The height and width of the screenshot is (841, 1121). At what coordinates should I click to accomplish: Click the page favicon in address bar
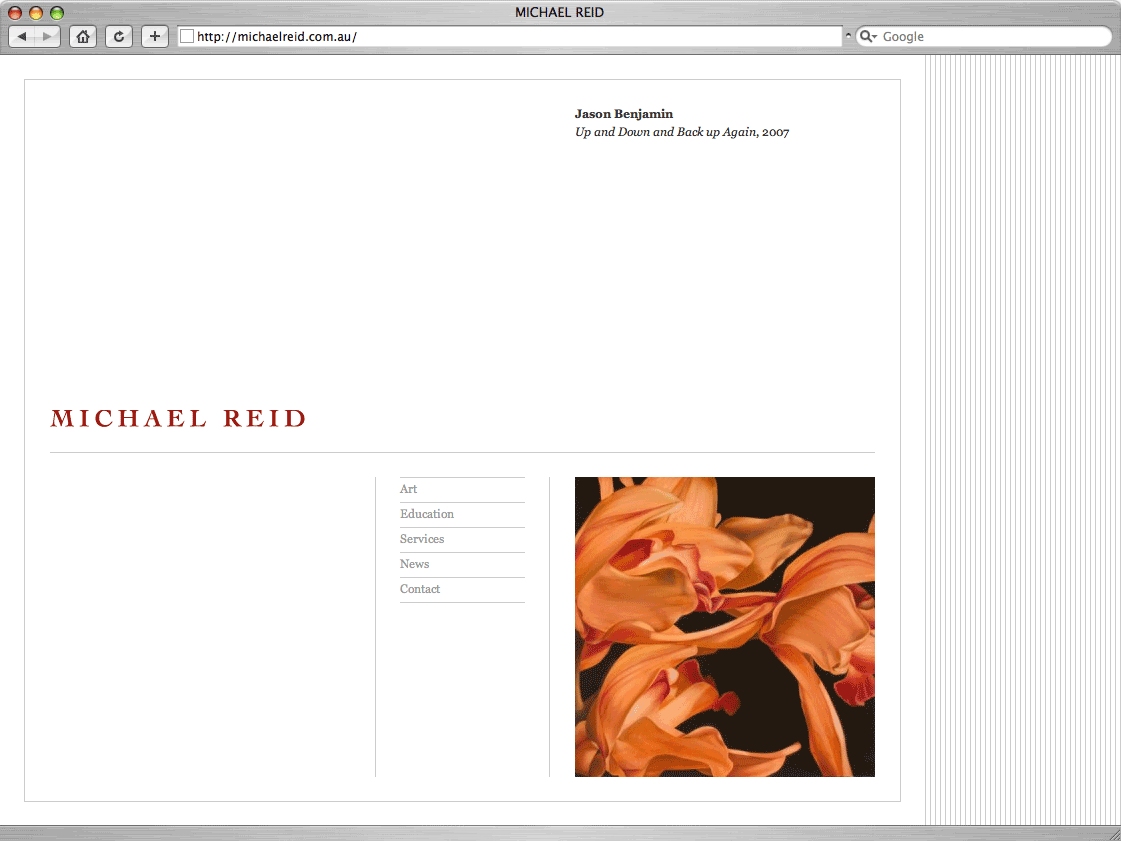pyautogui.click(x=187, y=36)
